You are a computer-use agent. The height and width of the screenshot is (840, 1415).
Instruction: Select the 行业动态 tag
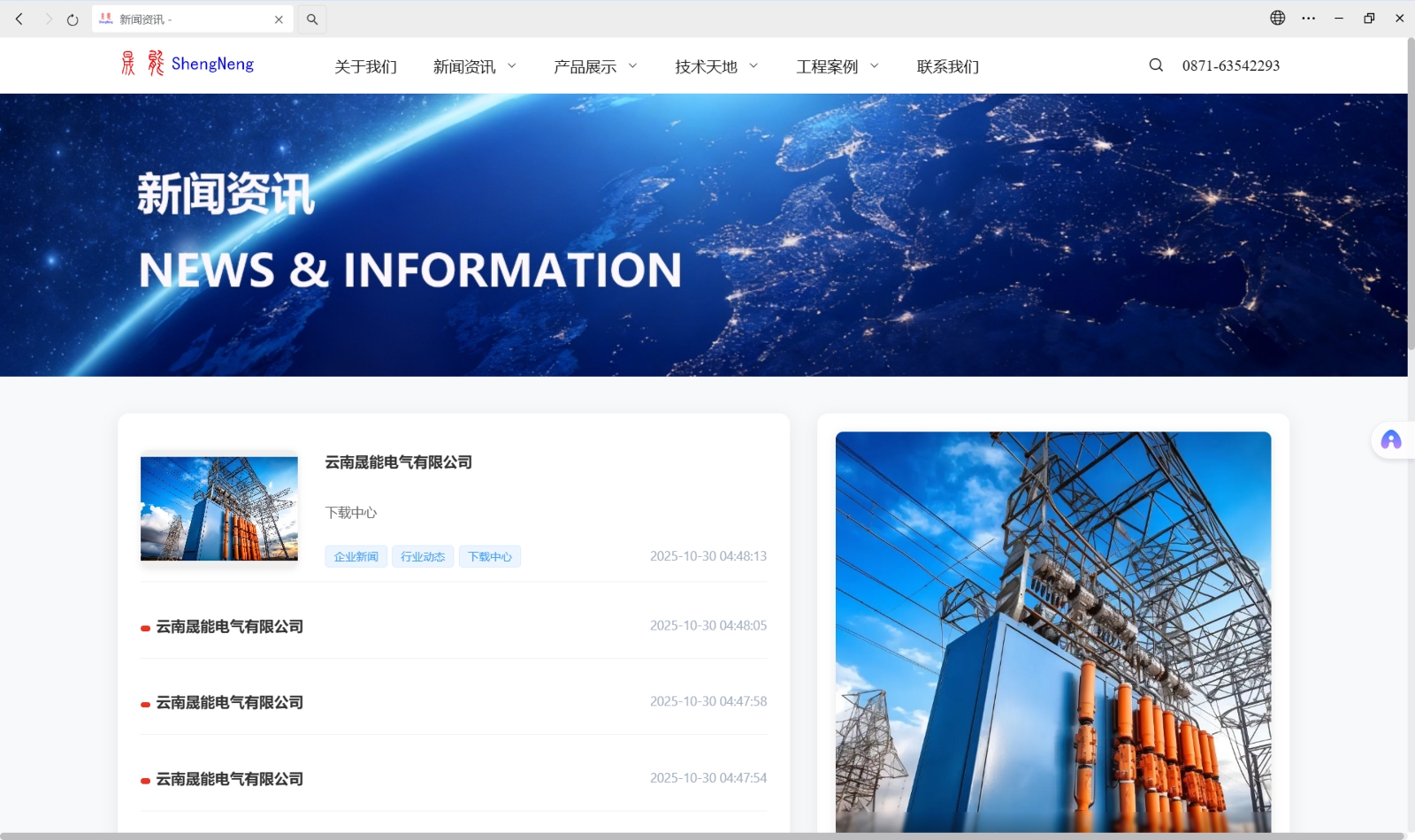(423, 556)
